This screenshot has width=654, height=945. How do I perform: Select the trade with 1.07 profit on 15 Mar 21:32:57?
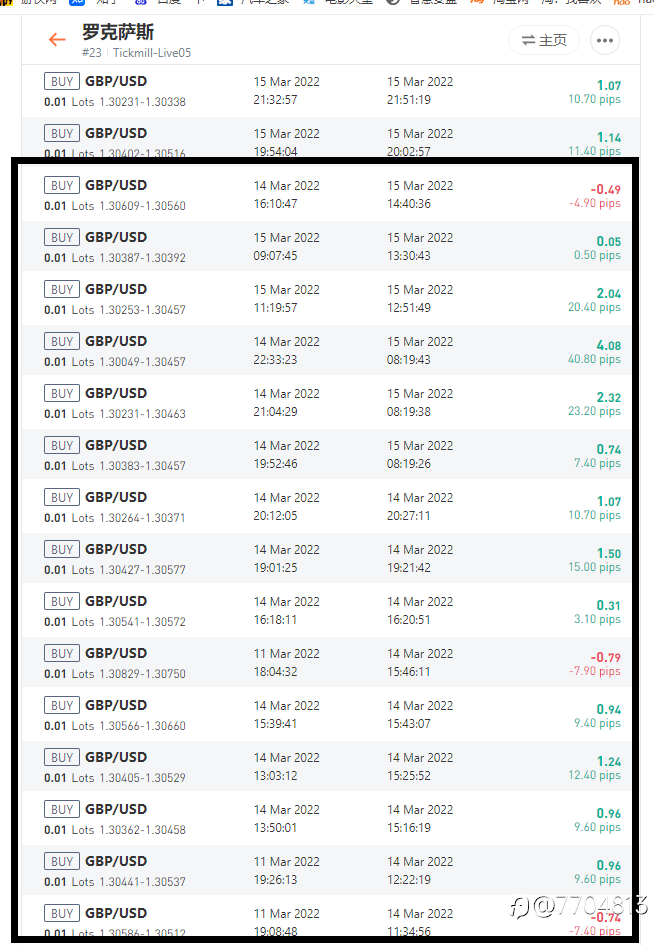pos(331,91)
